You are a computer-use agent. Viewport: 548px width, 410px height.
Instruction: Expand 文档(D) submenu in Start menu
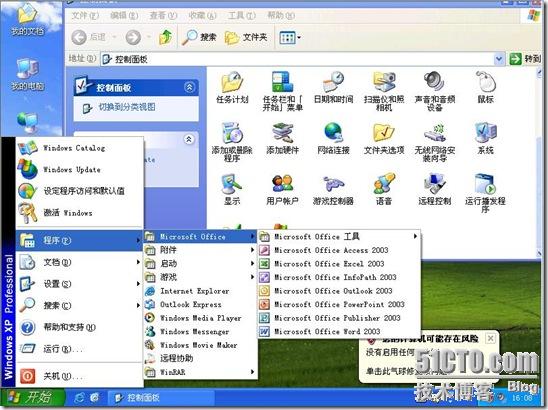click(x=80, y=262)
